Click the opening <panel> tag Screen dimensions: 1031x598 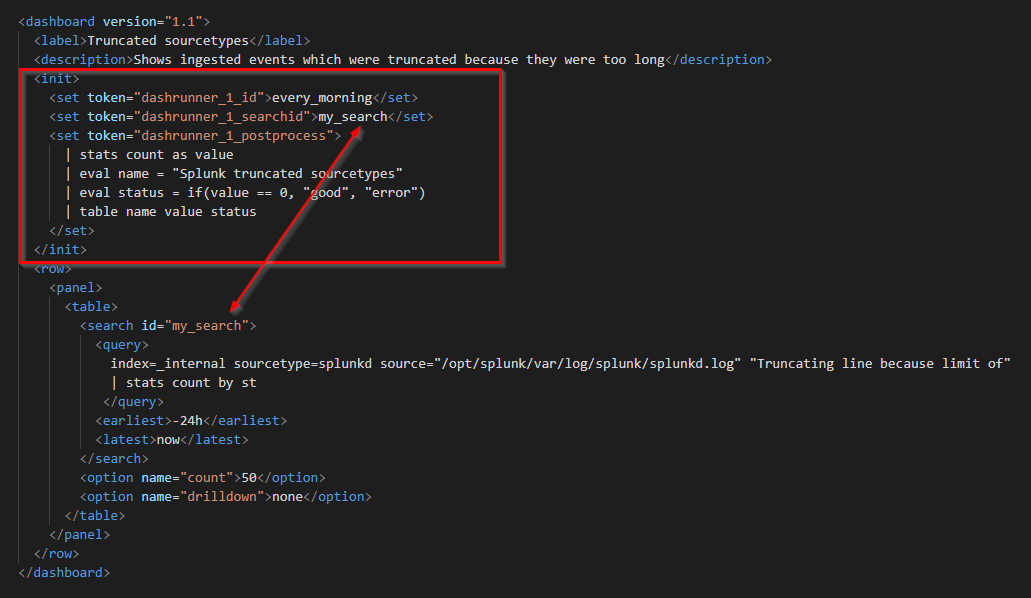click(x=76, y=288)
